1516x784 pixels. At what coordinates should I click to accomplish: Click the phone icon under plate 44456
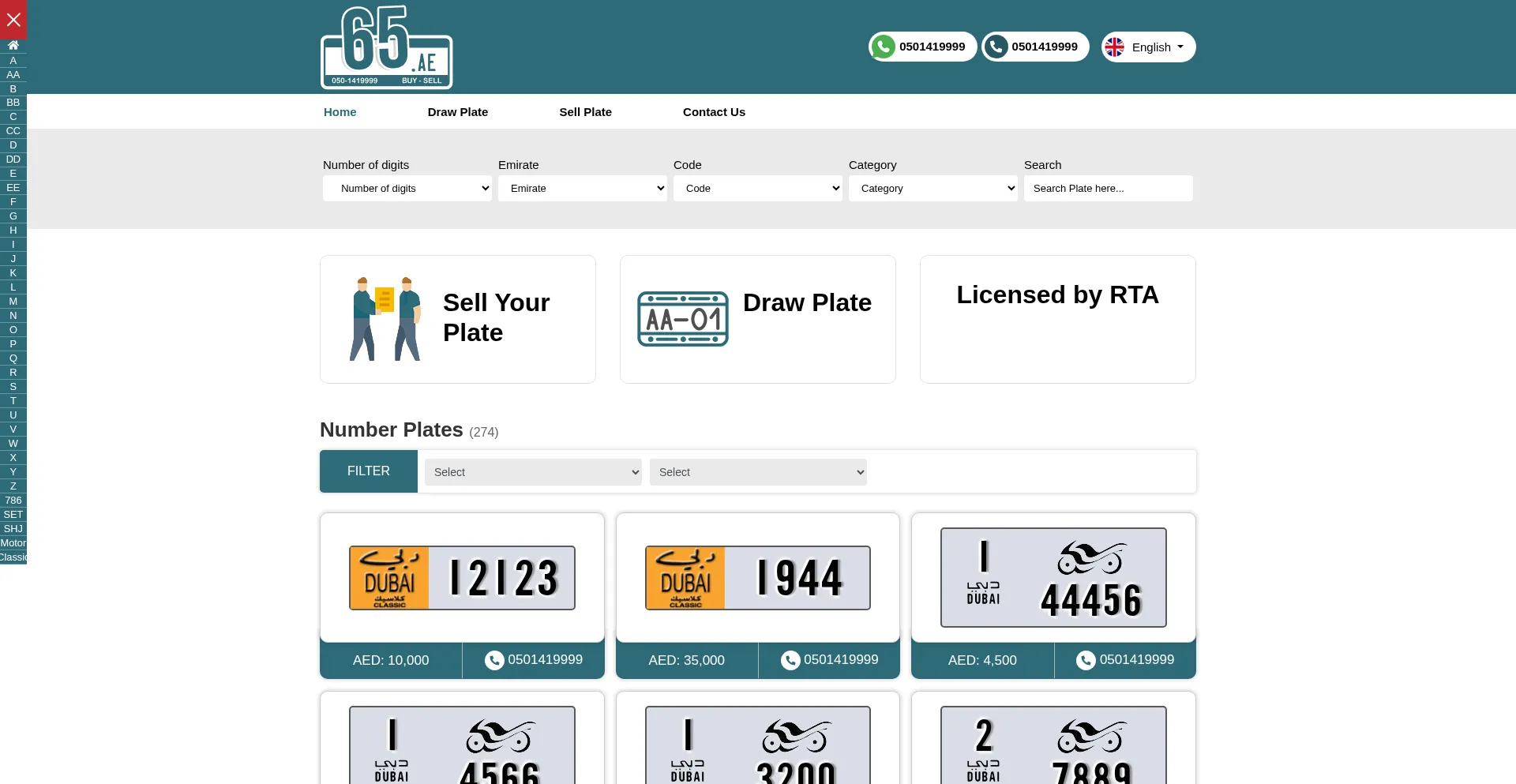1086,660
